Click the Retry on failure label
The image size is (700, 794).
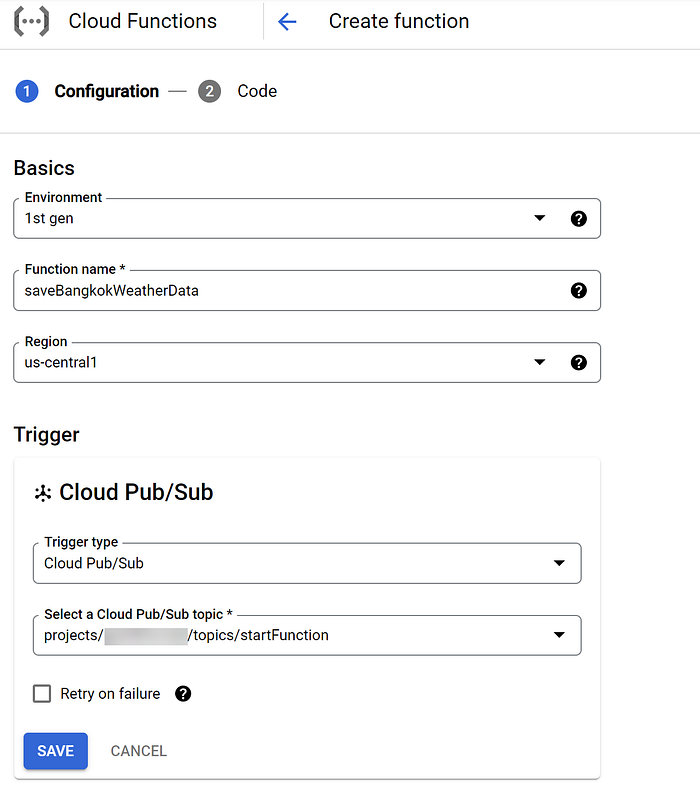coord(110,694)
